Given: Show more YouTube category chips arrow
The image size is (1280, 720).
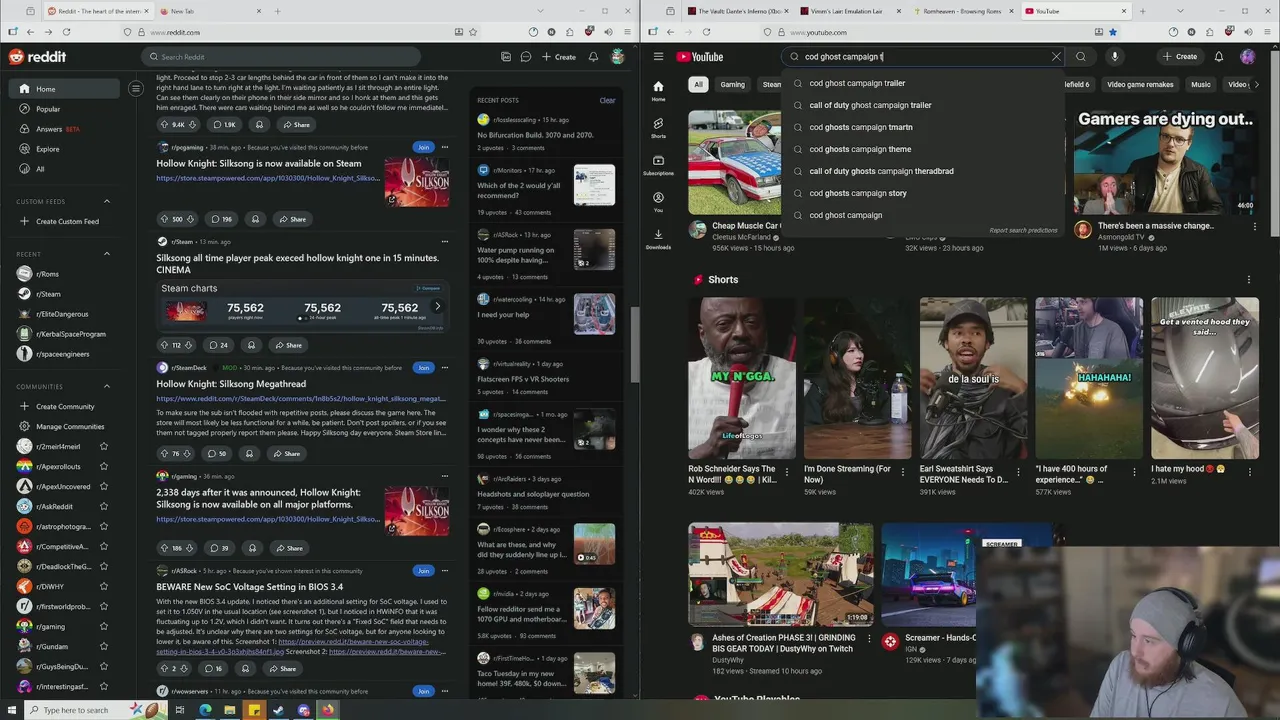Looking at the screenshot, I should coord(1257,85).
